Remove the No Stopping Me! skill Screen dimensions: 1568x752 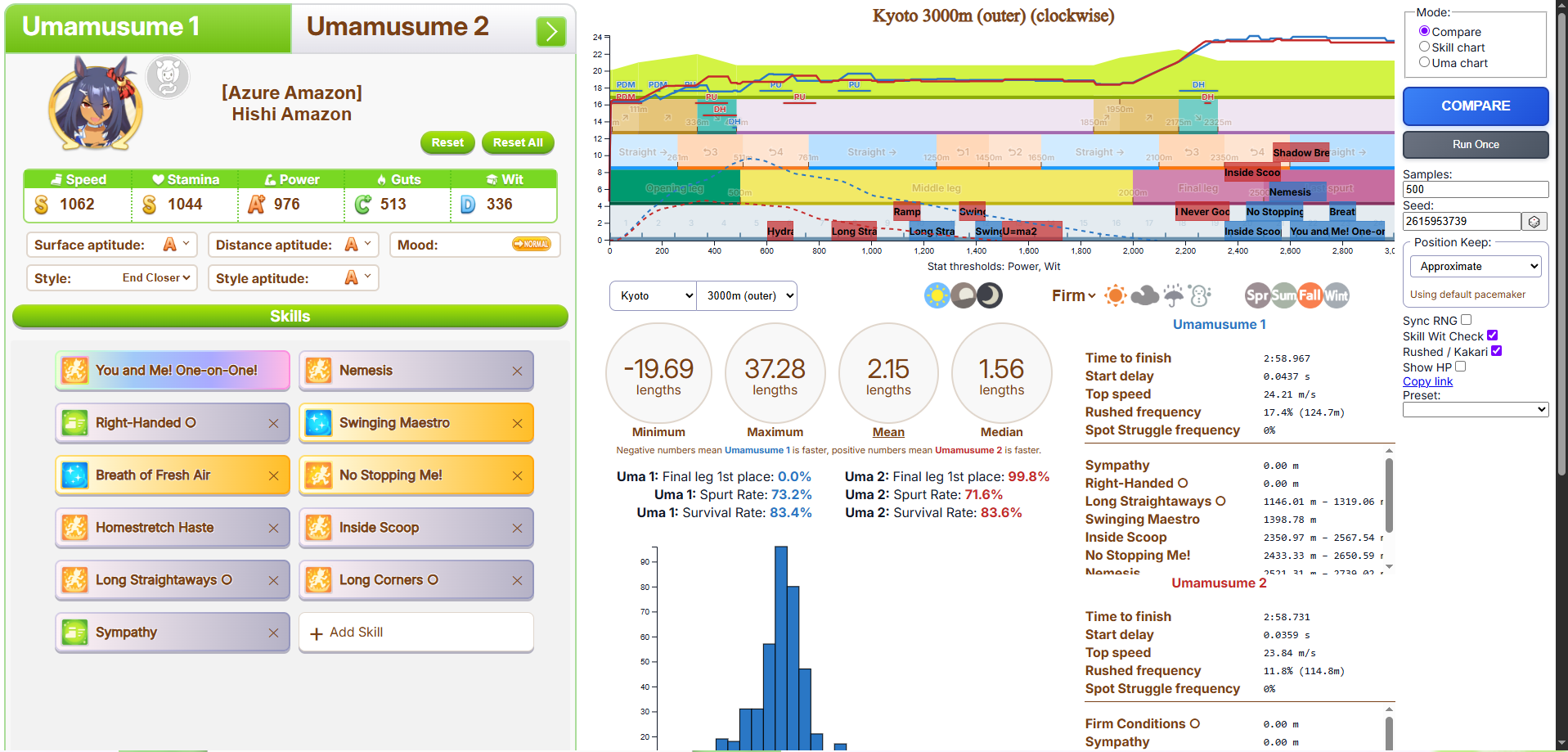pos(517,476)
